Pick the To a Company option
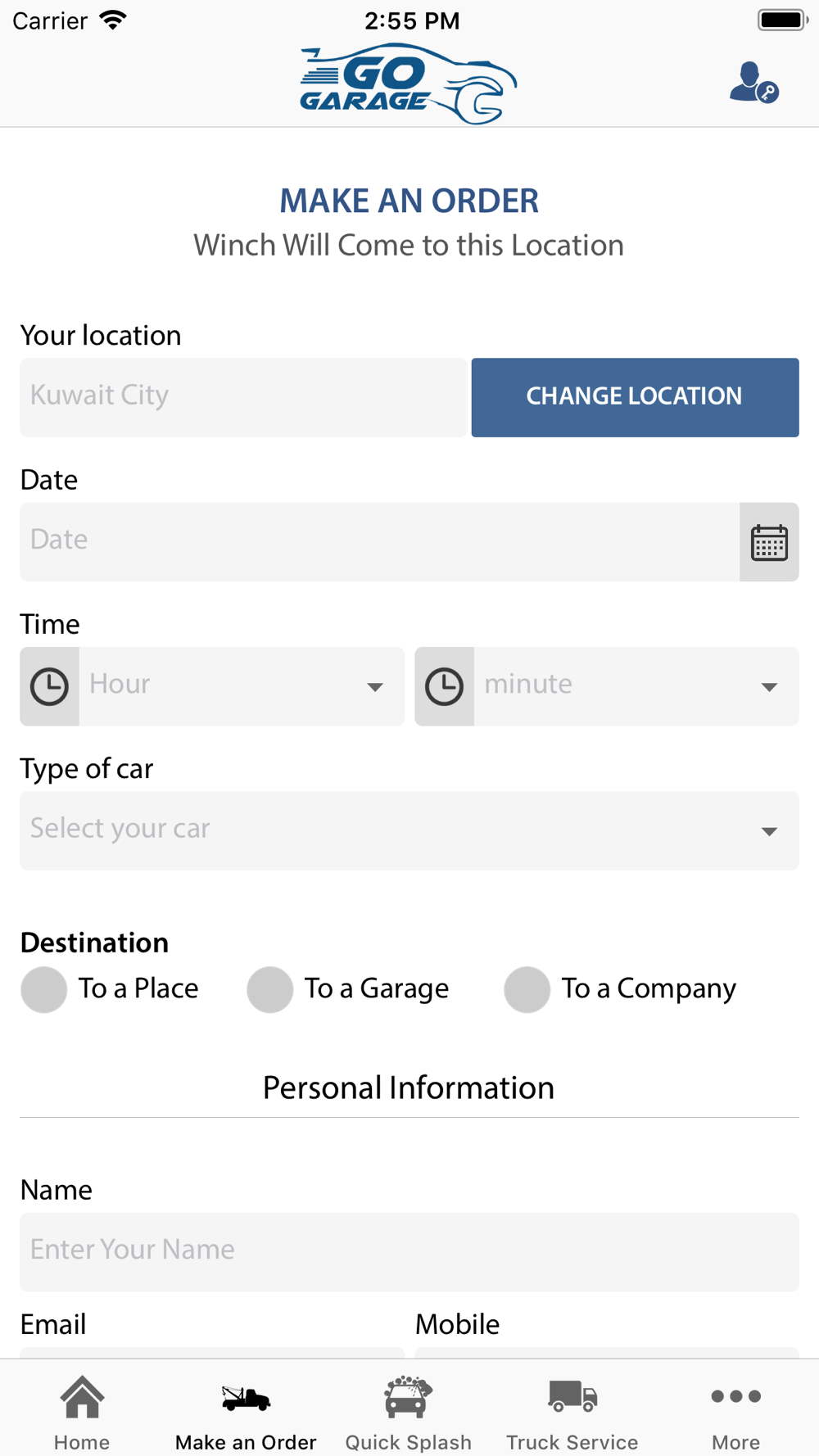 coord(527,989)
